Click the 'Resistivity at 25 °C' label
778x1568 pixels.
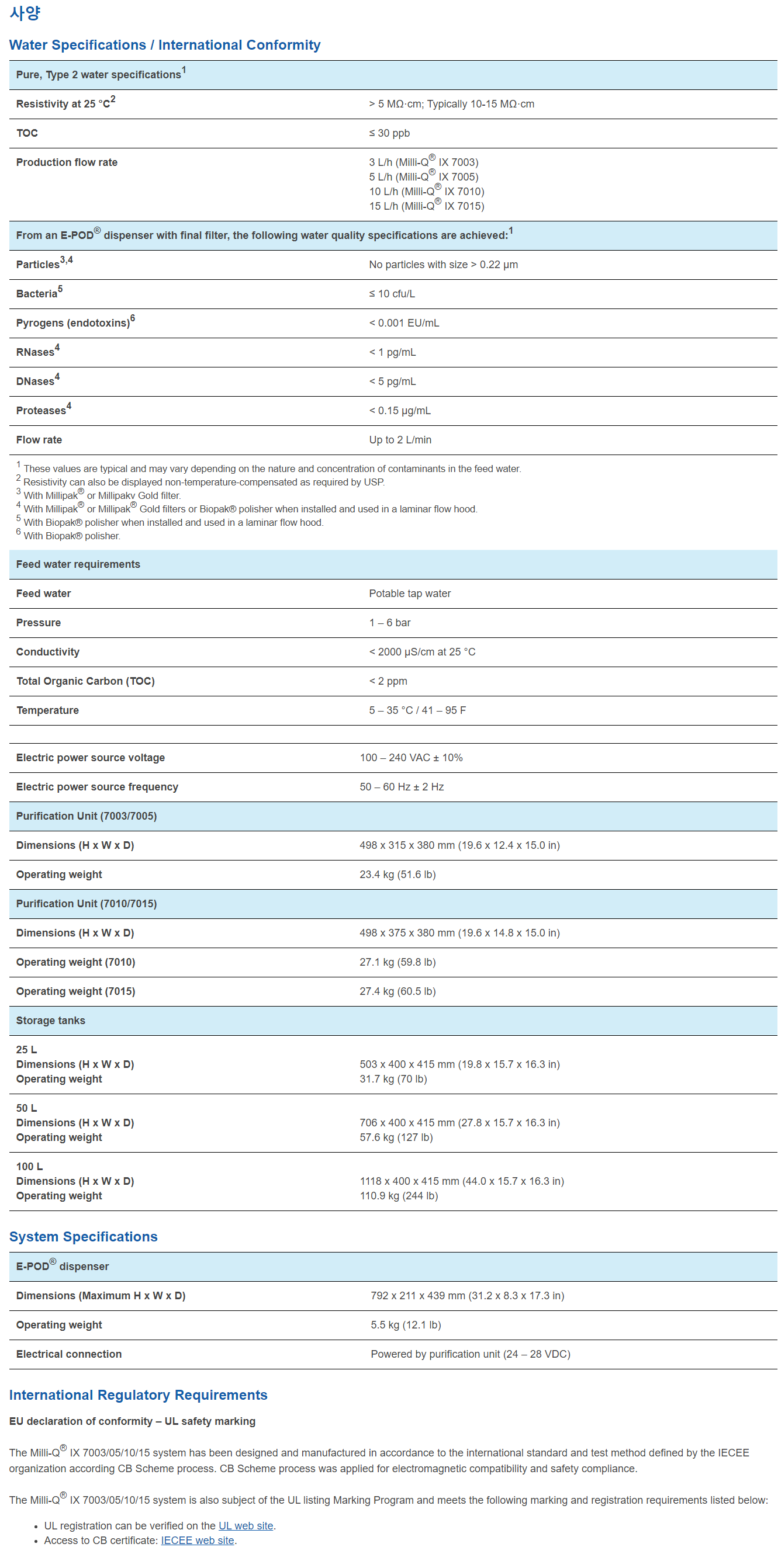click(65, 103)
